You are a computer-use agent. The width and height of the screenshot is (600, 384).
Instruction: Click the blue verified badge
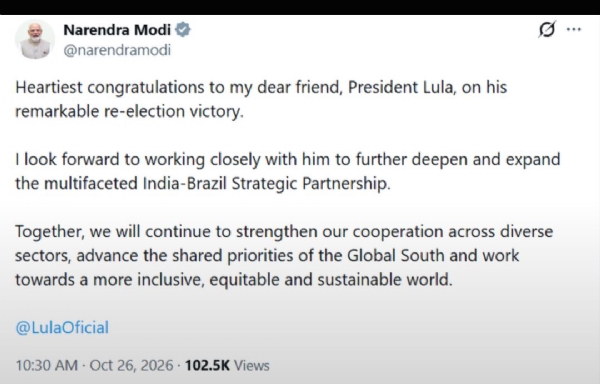pyautogui.click(x=183, y=29)
